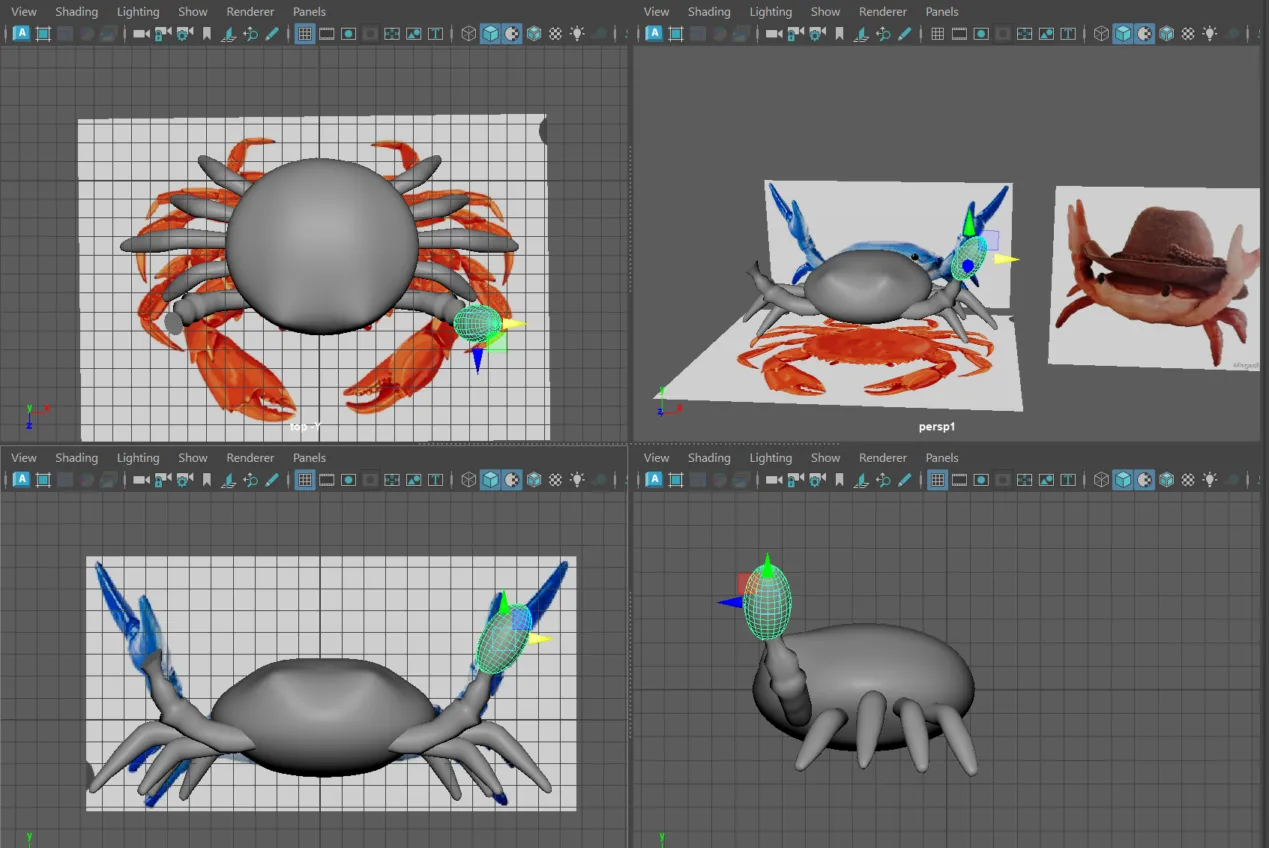
Task: Click Select Camera icon in front view toolbar
Action: pyautogui.click(x=141, y=480)
